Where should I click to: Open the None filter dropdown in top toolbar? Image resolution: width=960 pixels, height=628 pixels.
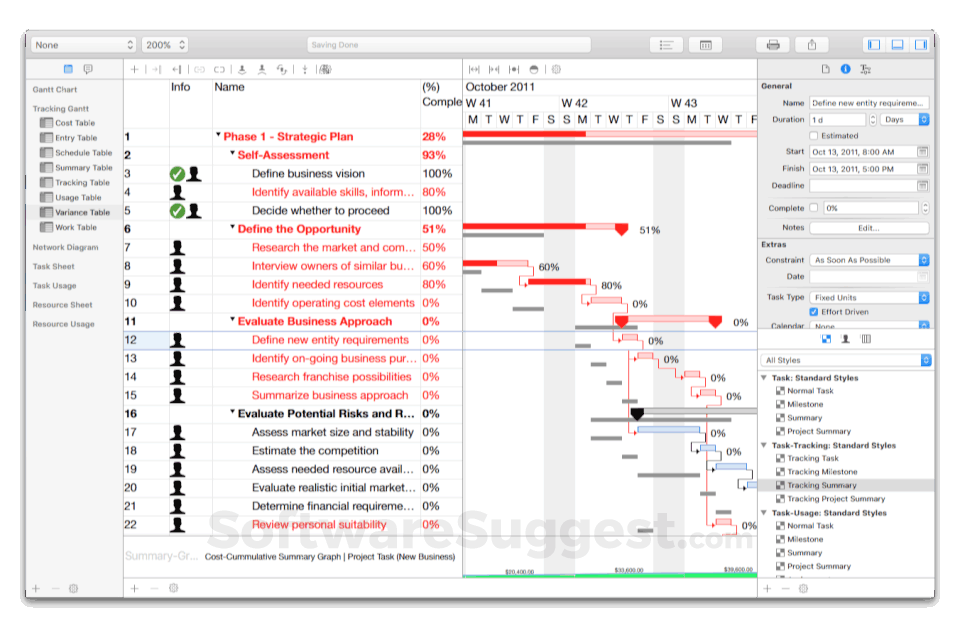pyautogui.click(x=83, y=45)
